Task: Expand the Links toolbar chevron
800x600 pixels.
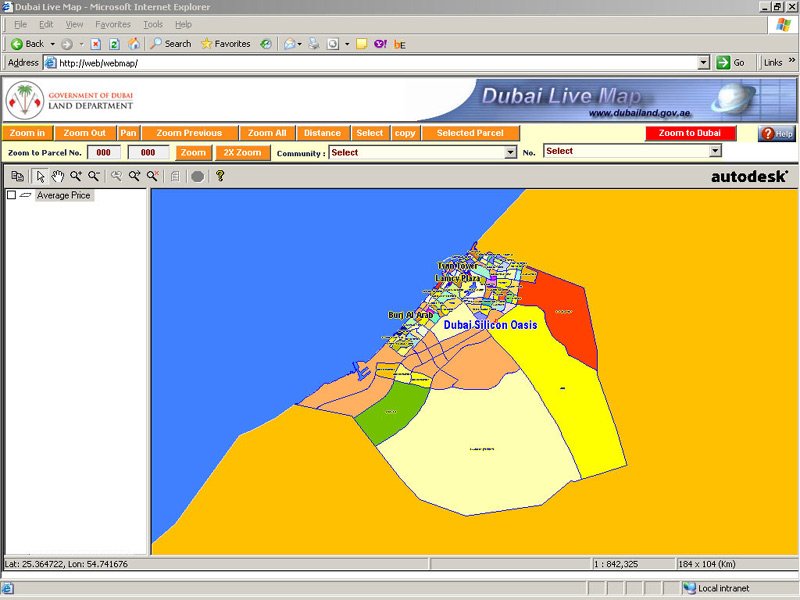Action: click(792, 60)
